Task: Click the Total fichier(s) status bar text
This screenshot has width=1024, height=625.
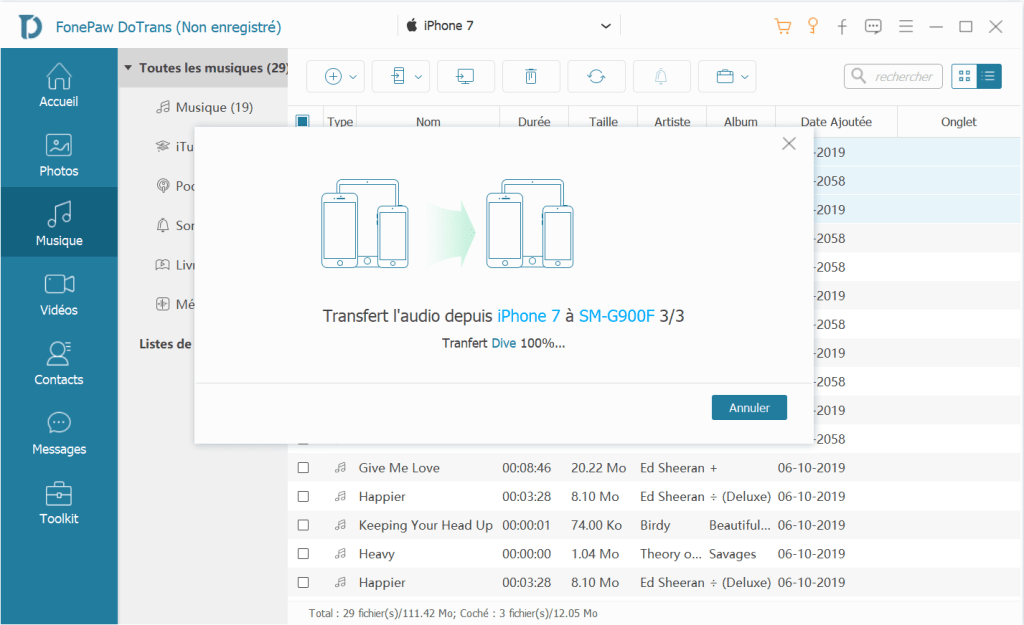Action: [453, 613]
